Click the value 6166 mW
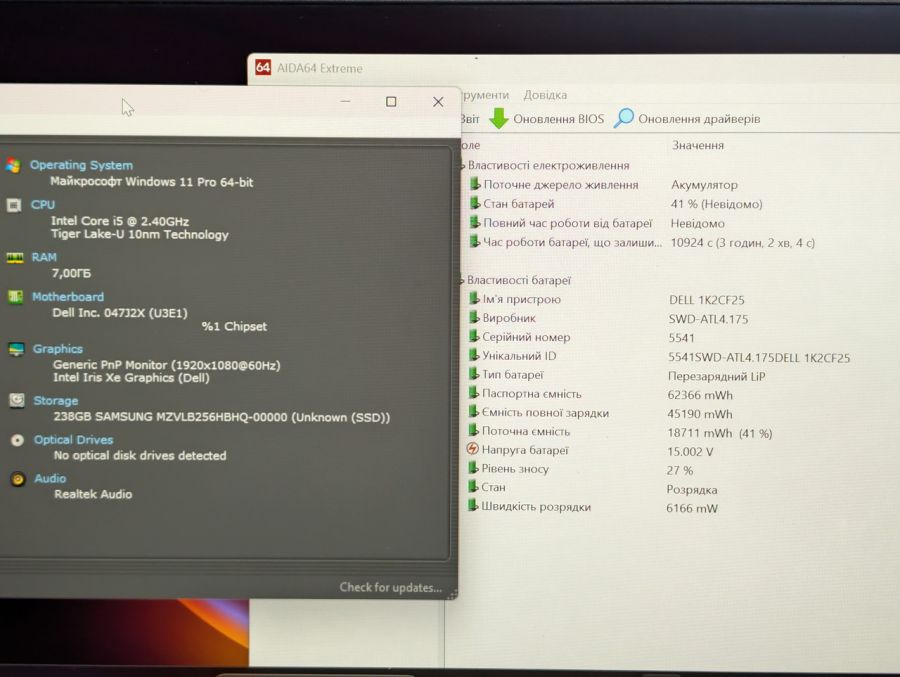This screenshot has width=900, height=677. [692, 508]
